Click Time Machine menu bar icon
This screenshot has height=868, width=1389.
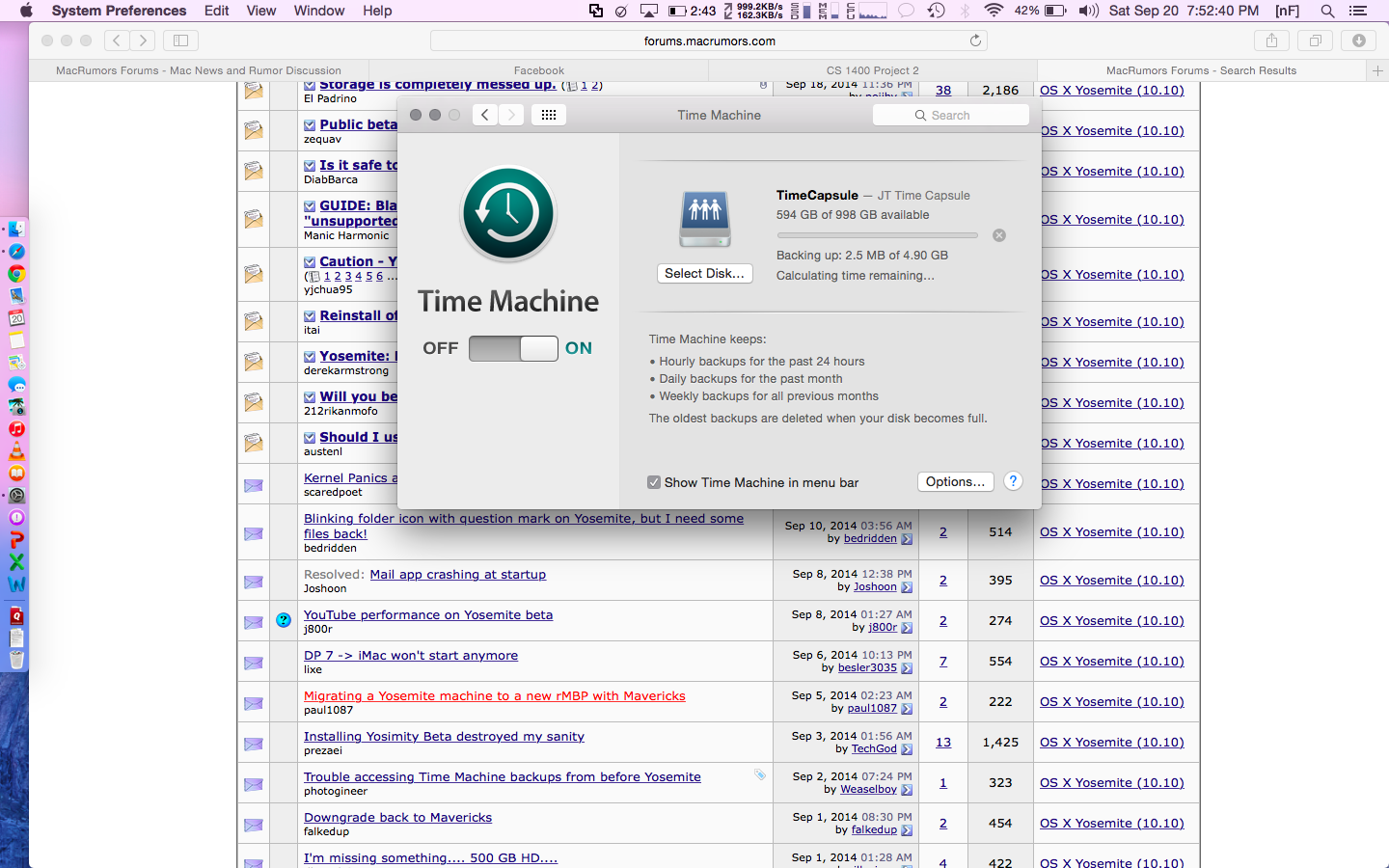click(936, 11)
